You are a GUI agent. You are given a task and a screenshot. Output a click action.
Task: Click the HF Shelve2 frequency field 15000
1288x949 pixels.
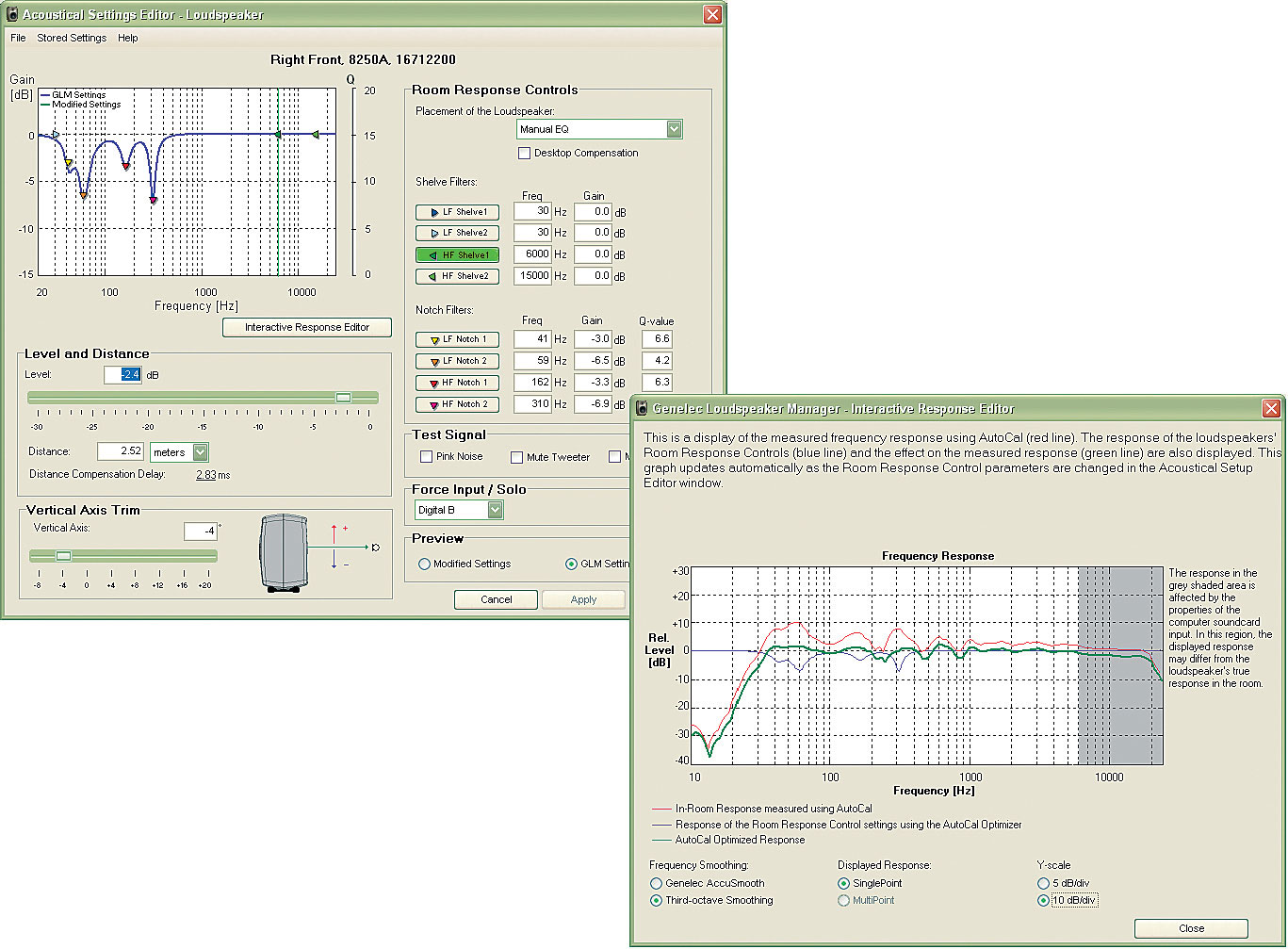pyautogui.click(x=532, y=275)
